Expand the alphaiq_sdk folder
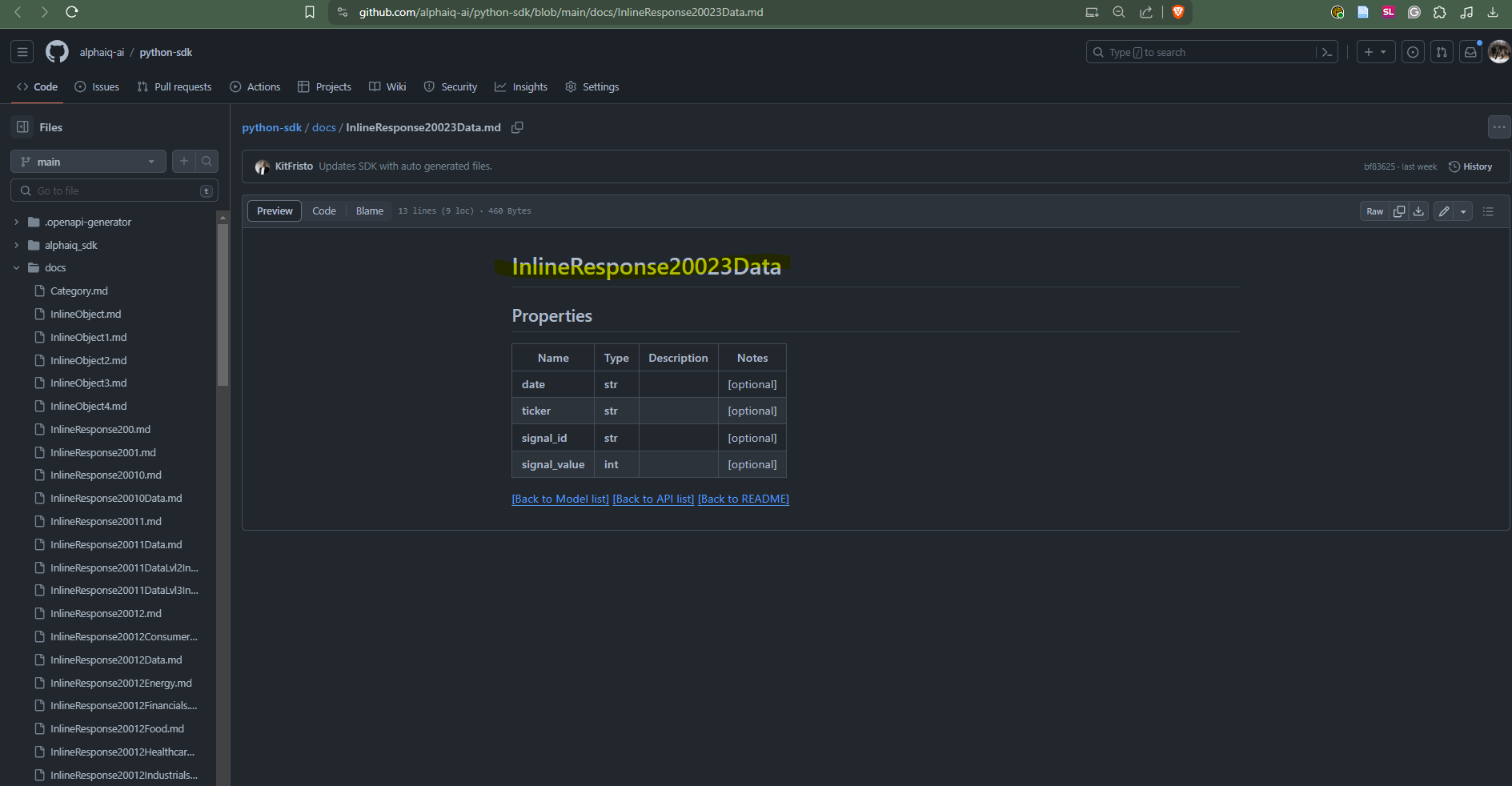 click(16, 245)
